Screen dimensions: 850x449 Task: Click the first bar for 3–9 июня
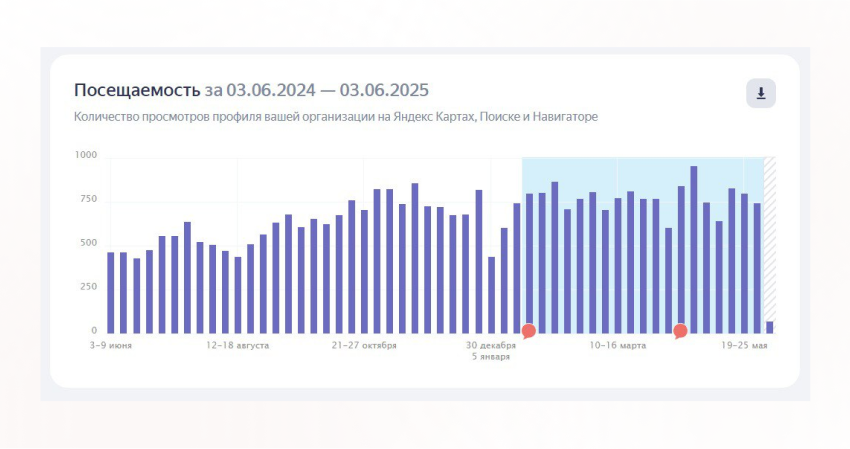pos(111,293)
